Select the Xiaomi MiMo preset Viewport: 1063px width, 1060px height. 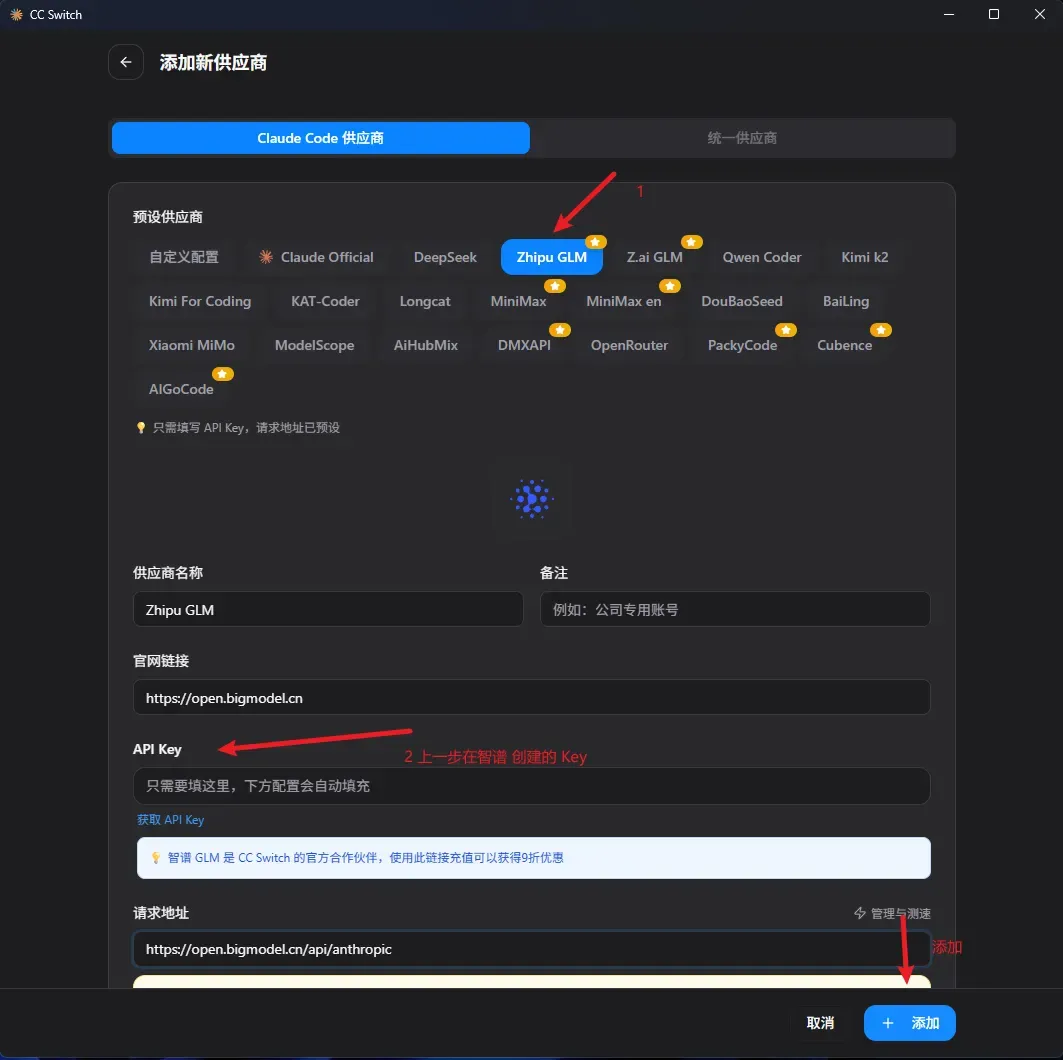pos(192,346)
